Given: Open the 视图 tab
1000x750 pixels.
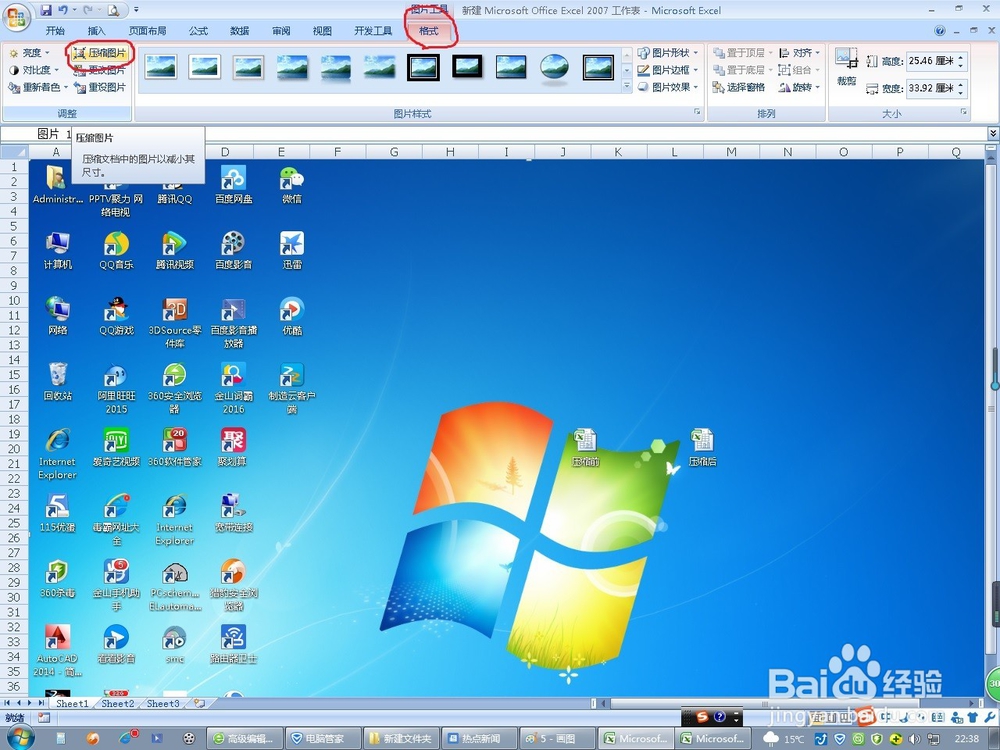Looking at the screenshot, I should click(x=322, y=31).
